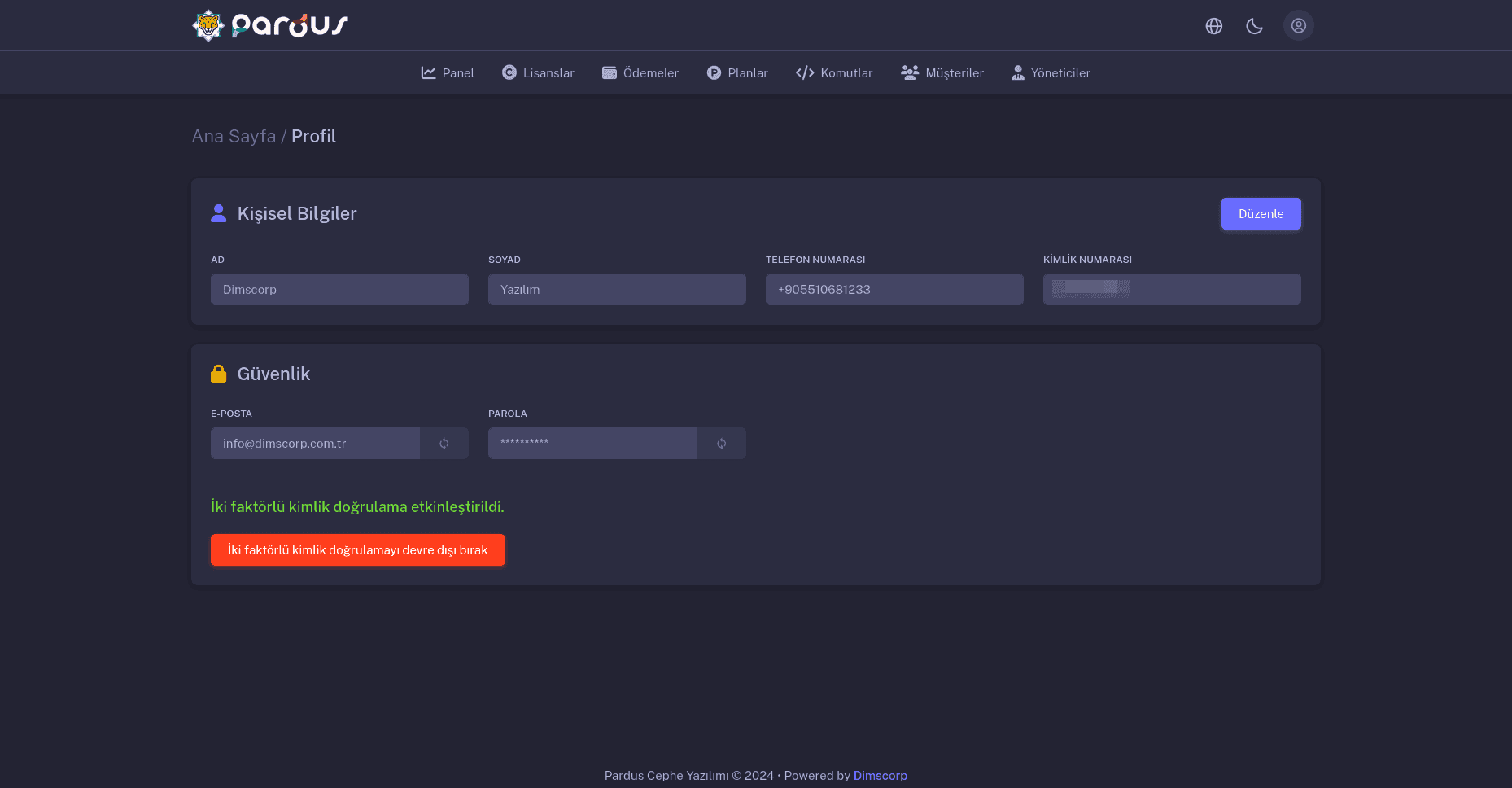The height and width of the screenshot is (788, 1512).
Task: Go to Yöneticiler section
Action: (1051, 73)
